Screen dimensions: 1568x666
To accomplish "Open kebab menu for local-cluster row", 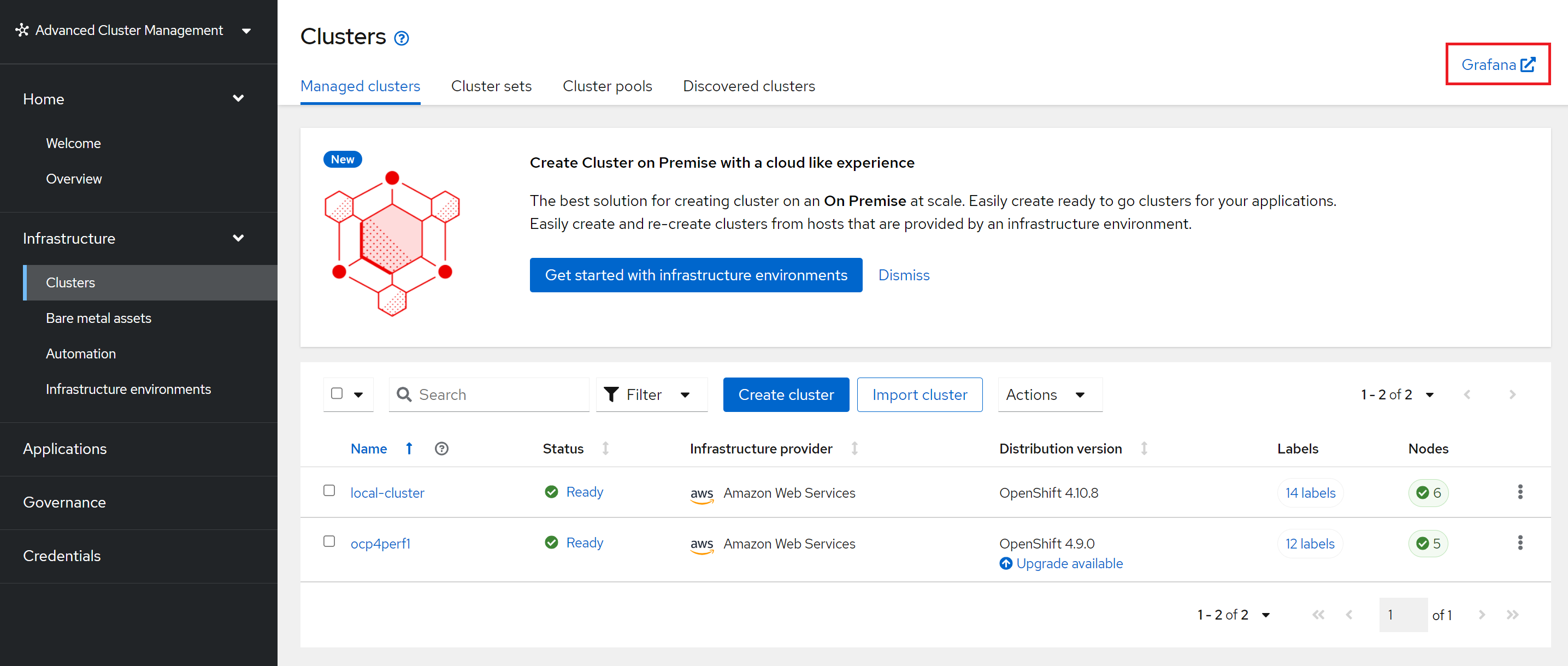I will tap(1519, 492).
